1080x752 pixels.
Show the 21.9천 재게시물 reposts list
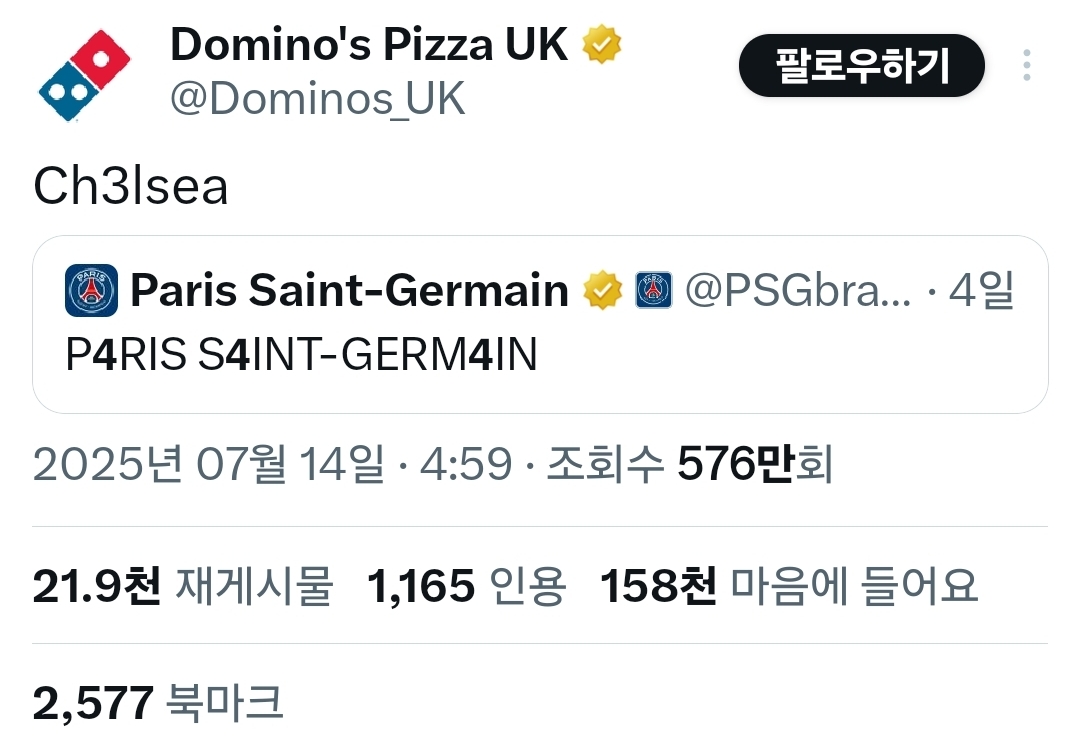(183, 586)
